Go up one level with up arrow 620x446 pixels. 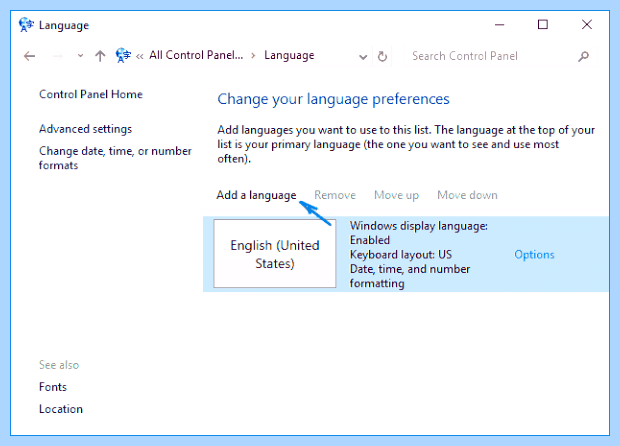(x=100, y=56)
